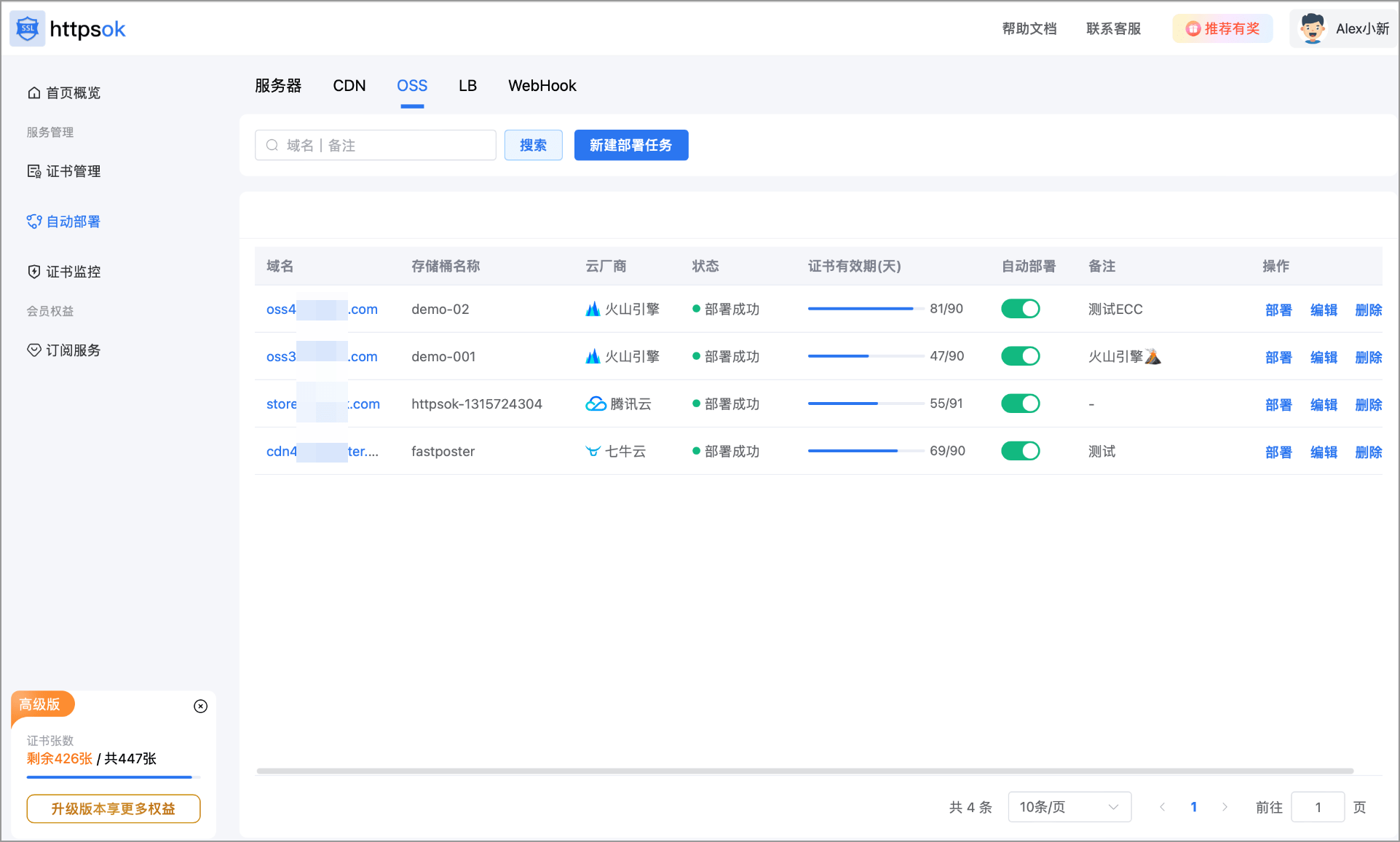Open 订阅服务 in sidebar
The height and width of the screenshot is (842, 1400).
pyautogui.click(x=64, y=350)
